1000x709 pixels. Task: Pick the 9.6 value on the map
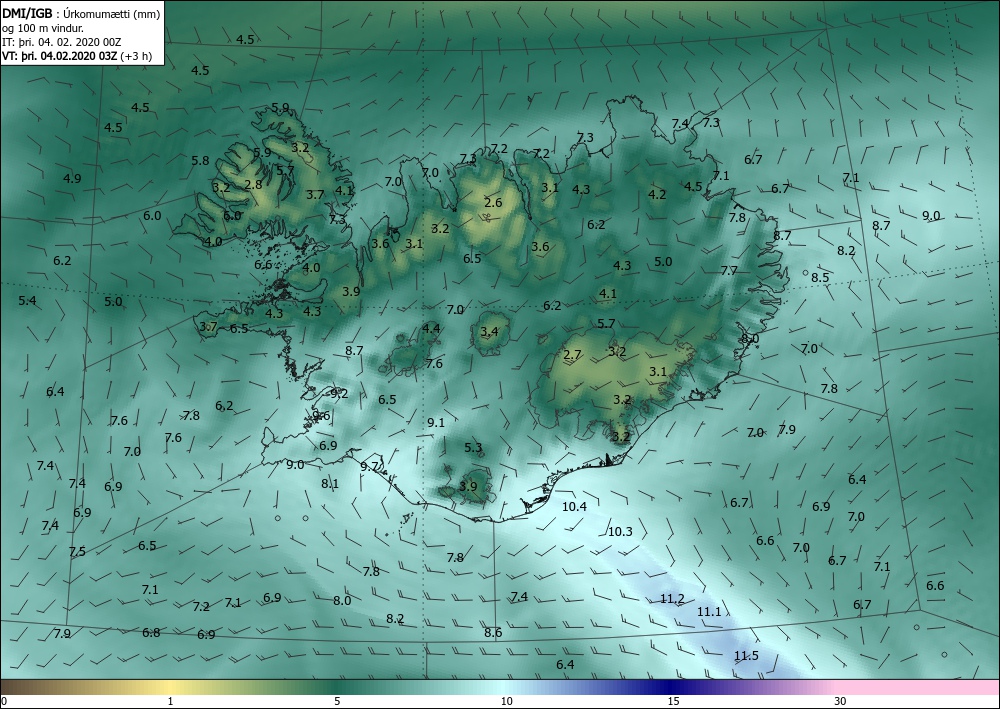click(321, 416)
